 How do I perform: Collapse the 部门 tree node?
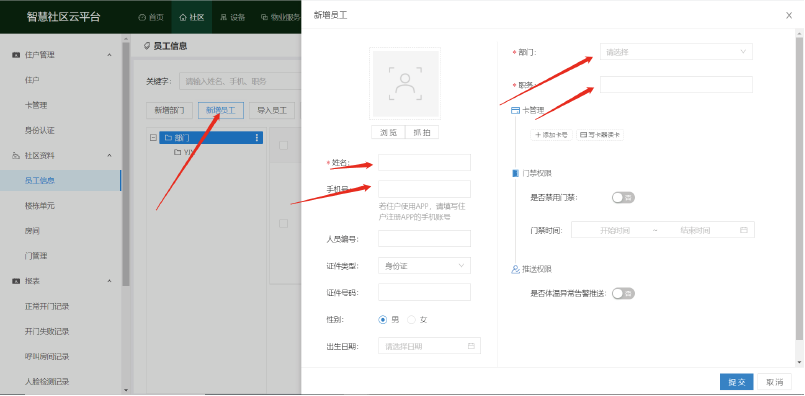(153, 138)
